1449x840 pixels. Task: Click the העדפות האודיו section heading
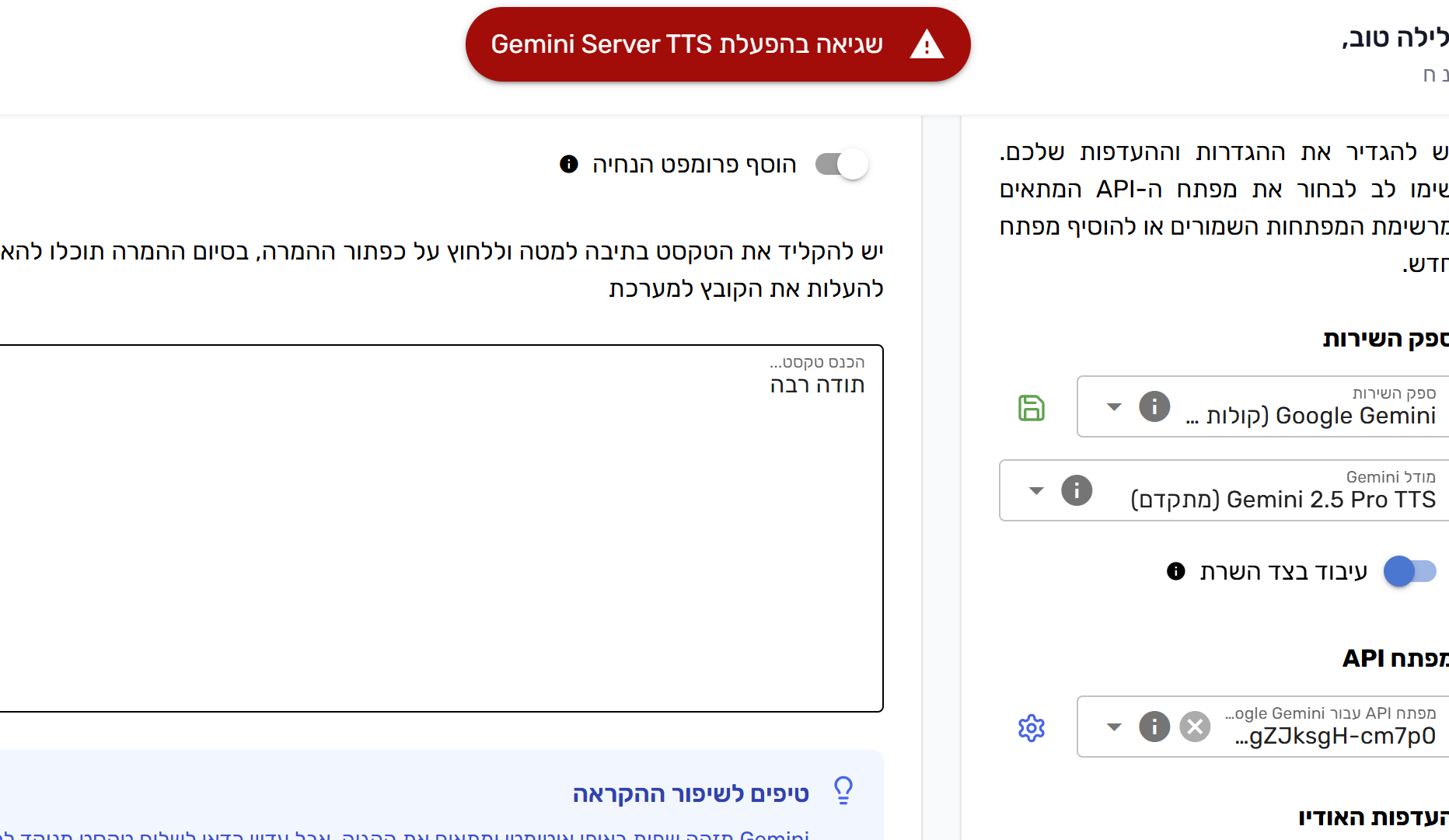click(1374, 817)
